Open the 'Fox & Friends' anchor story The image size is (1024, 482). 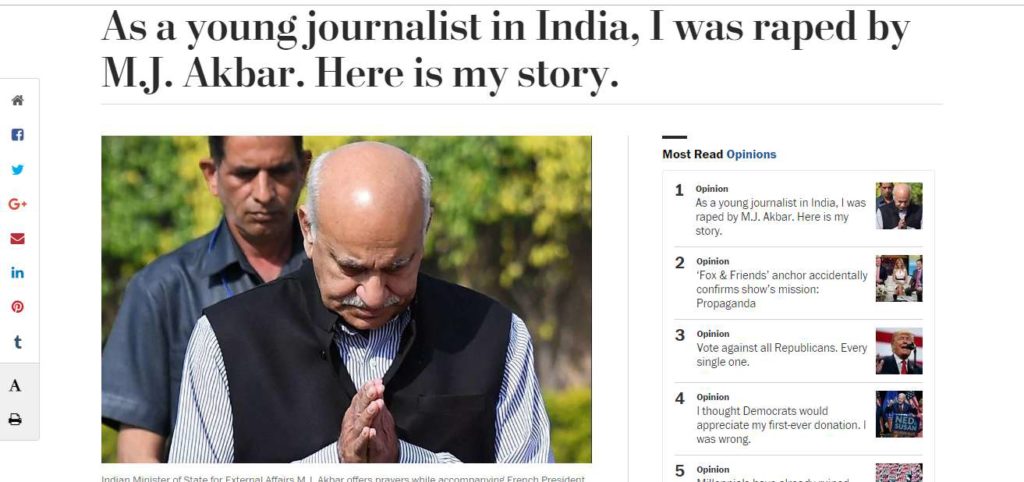point(782,289)
